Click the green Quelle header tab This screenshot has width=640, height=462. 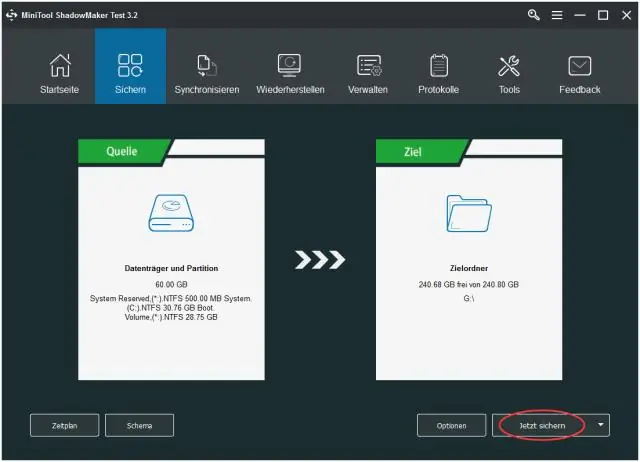coord(122,151)
